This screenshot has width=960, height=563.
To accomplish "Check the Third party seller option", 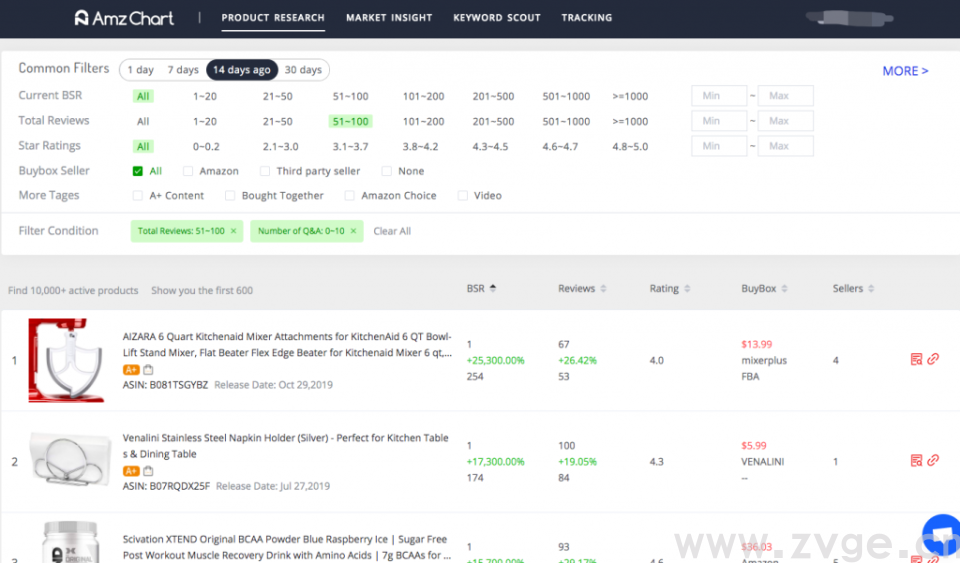I will [266, 171].
